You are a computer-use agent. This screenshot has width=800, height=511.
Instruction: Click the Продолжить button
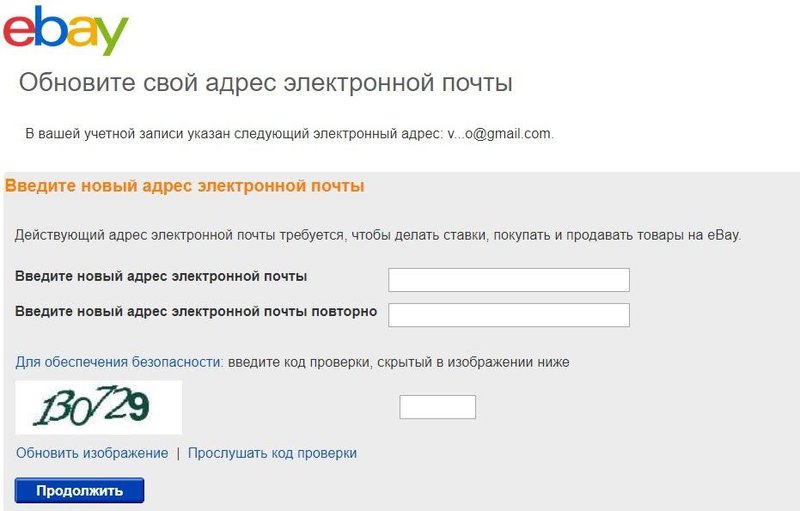(79, 491)
